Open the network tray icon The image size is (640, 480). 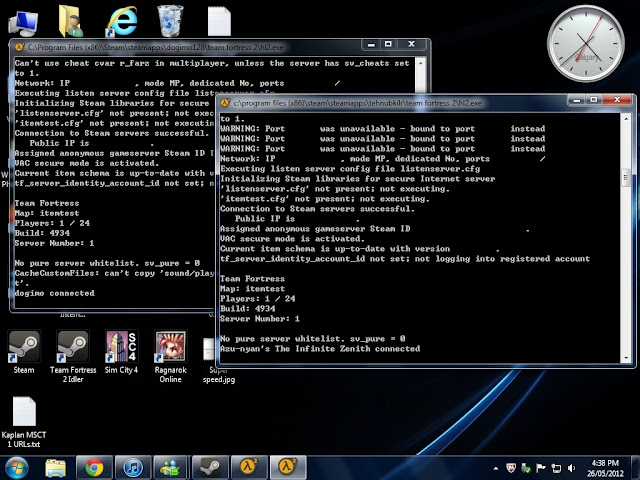coord(556,468)
